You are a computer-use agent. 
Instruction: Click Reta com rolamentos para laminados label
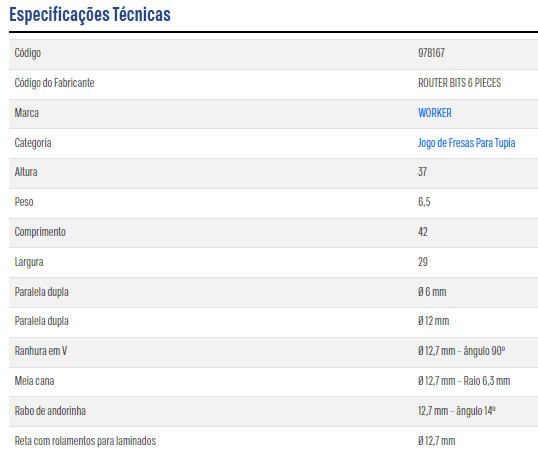(x=85, y=441)
